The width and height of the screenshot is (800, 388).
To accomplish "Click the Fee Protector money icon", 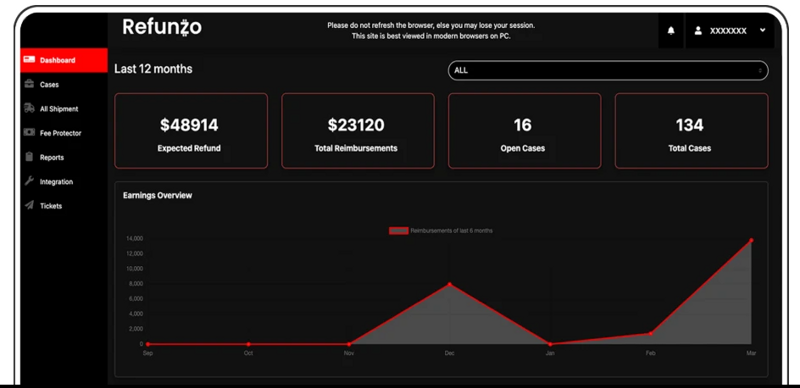I will coord(30,132).
